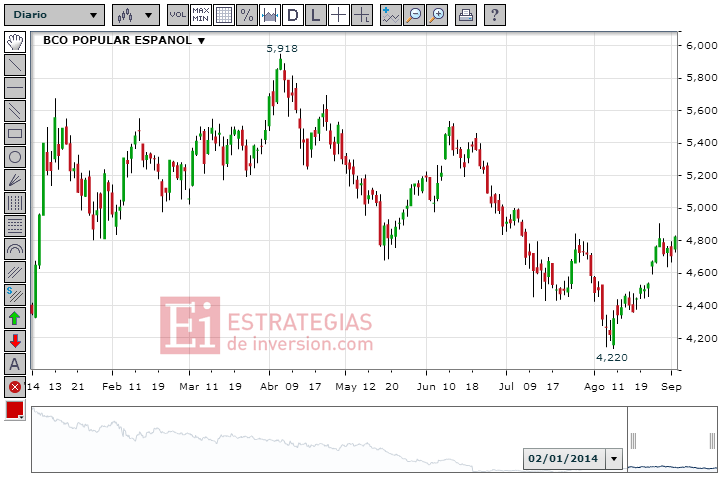Toggle the chart grid lines
The image size is (721, 478).
point(223,15)
